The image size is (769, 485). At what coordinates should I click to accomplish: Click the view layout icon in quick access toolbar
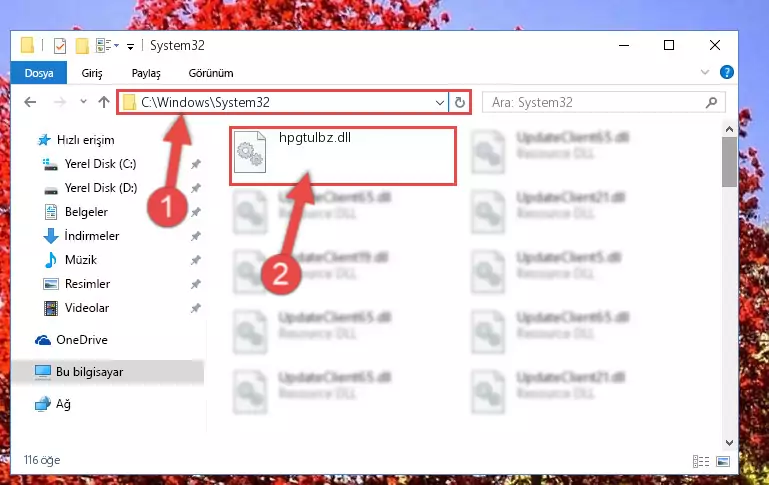pos(103,46)
